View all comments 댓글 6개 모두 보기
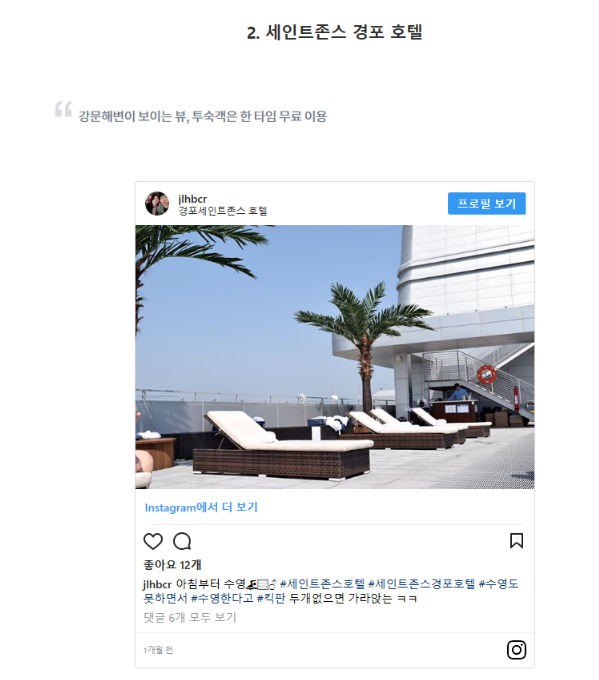 coord(190,618)
